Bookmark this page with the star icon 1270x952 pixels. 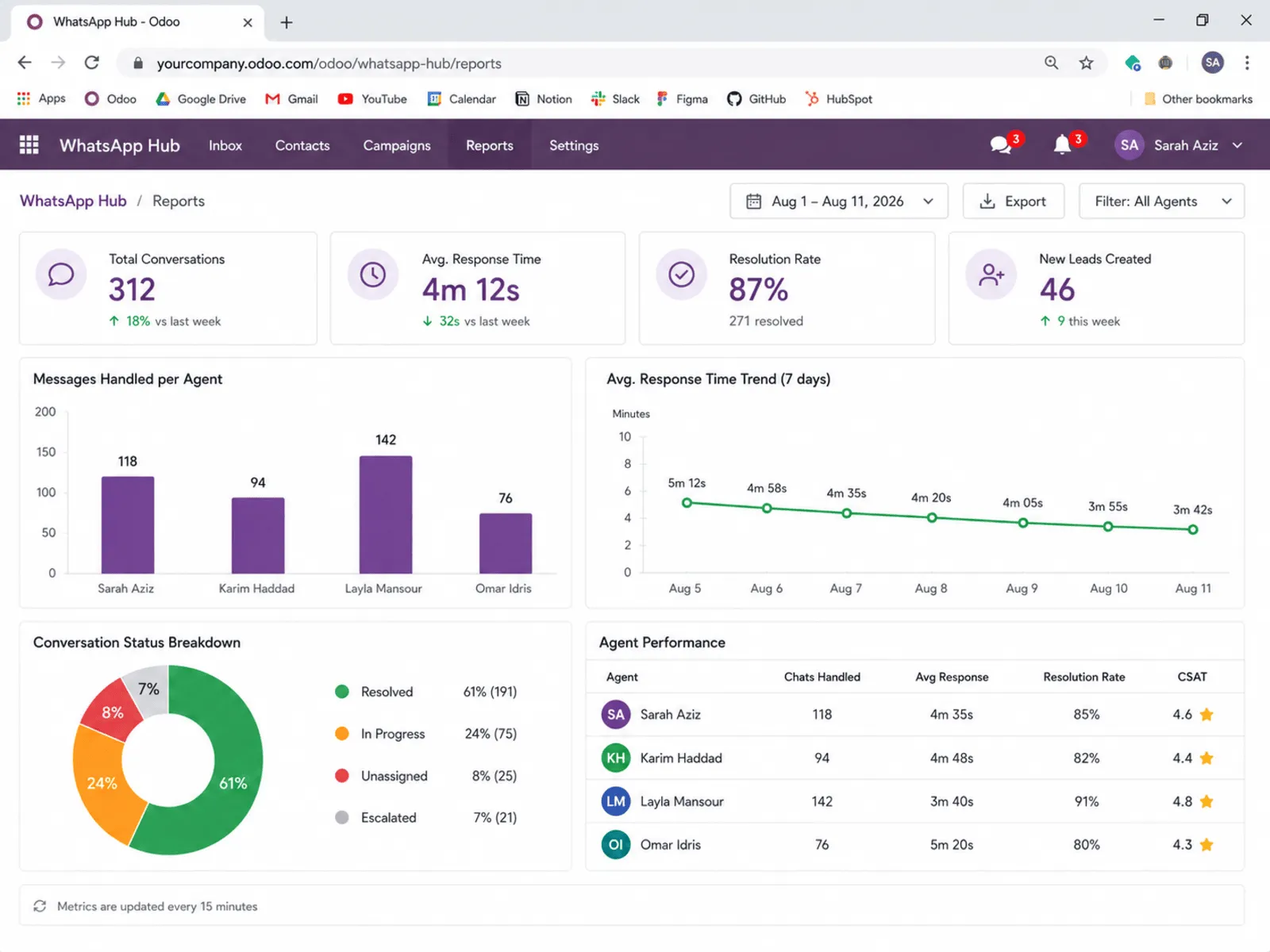[x=1086, y=63]
